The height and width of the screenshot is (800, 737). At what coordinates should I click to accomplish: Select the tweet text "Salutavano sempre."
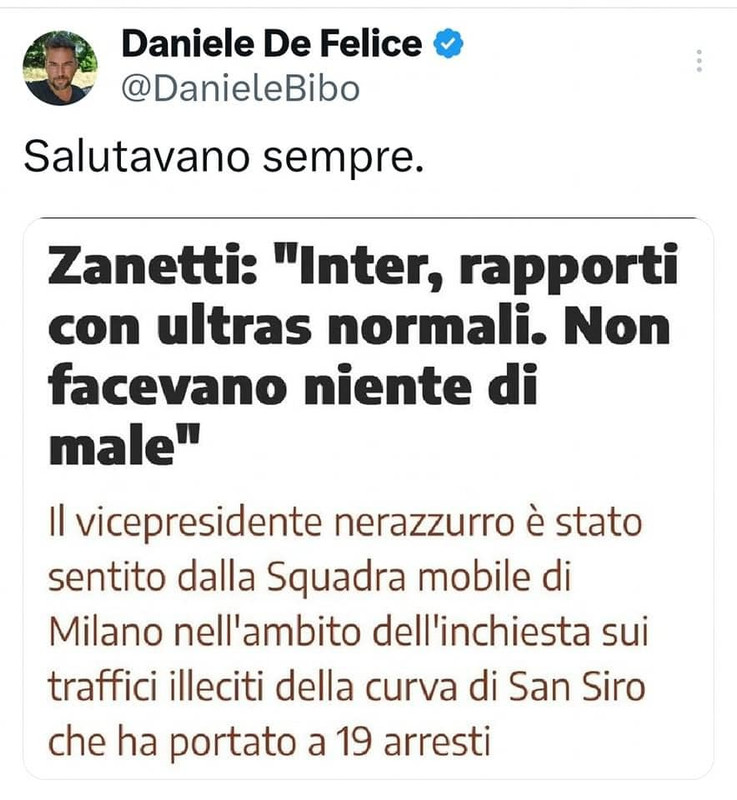(223, 156)
